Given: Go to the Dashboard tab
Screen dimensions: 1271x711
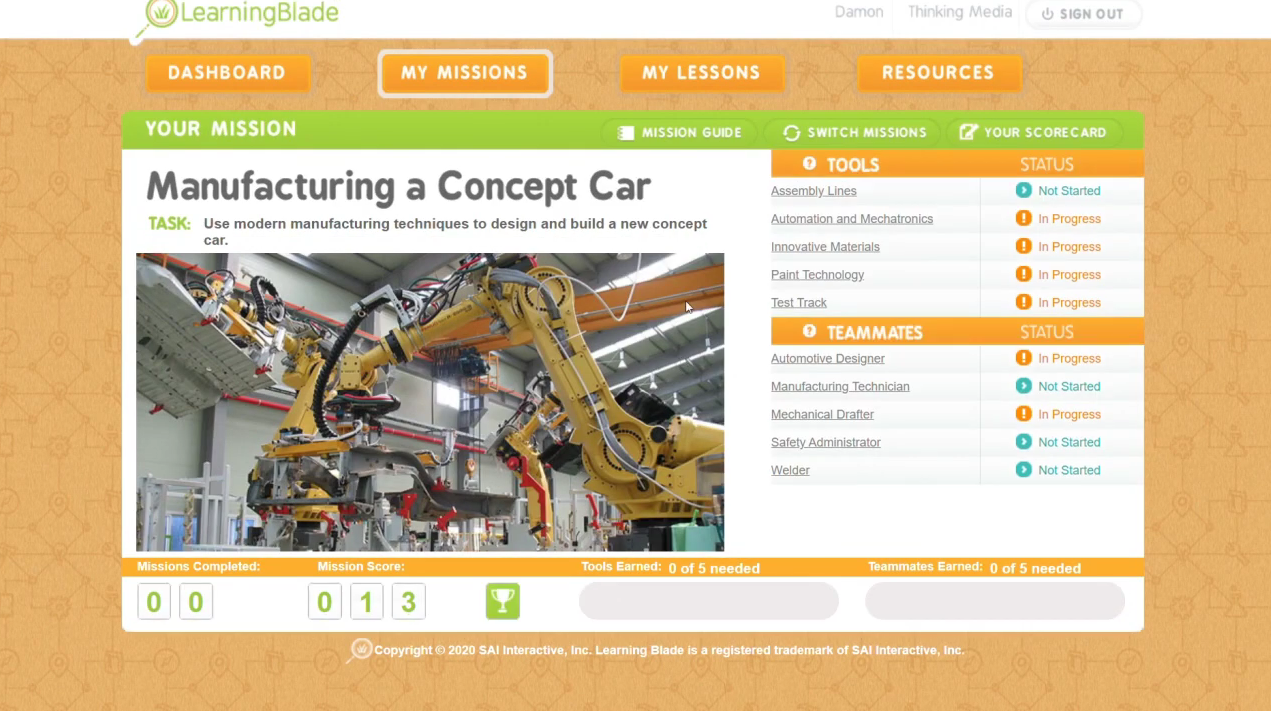Looking at the screenshot, I should point(227,73).
